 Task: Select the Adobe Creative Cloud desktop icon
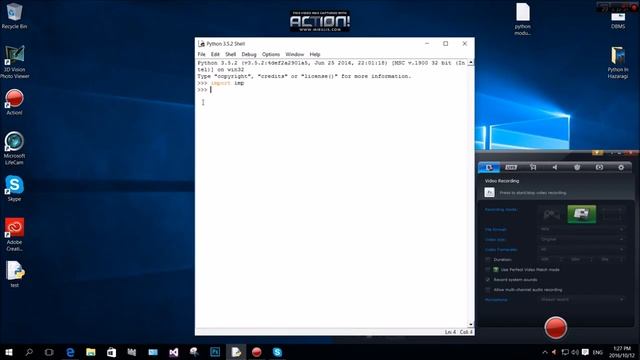click(14, 235)
